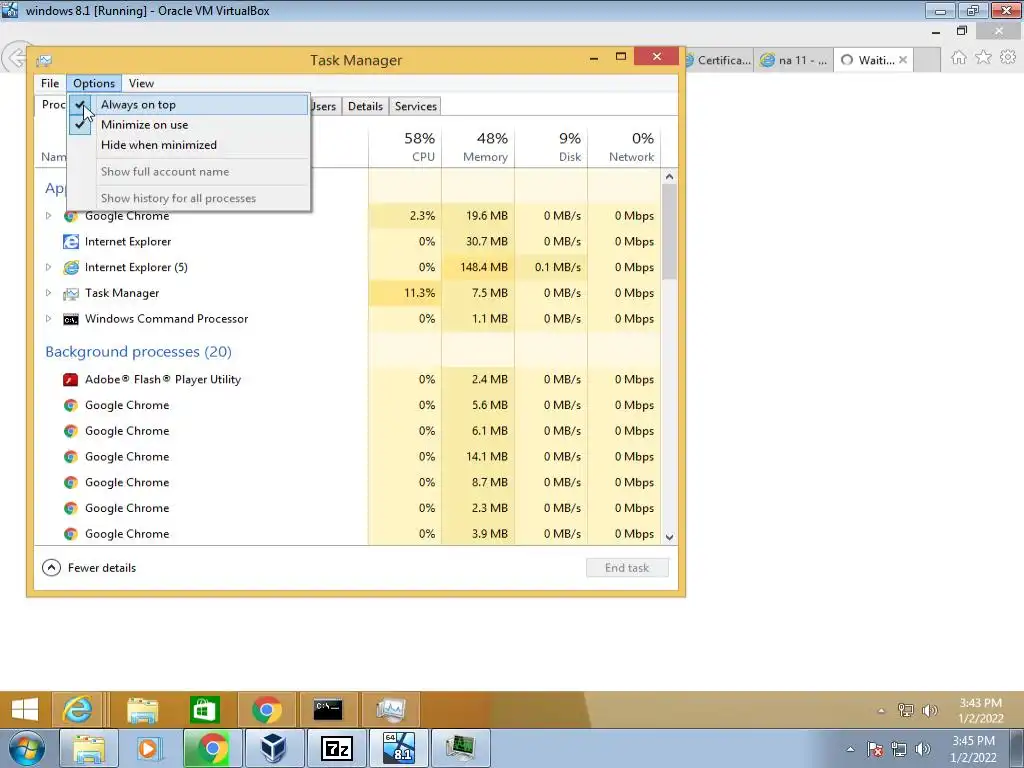Show hidden icons in guest tray

pyautogui.click(x=881, y=711)
